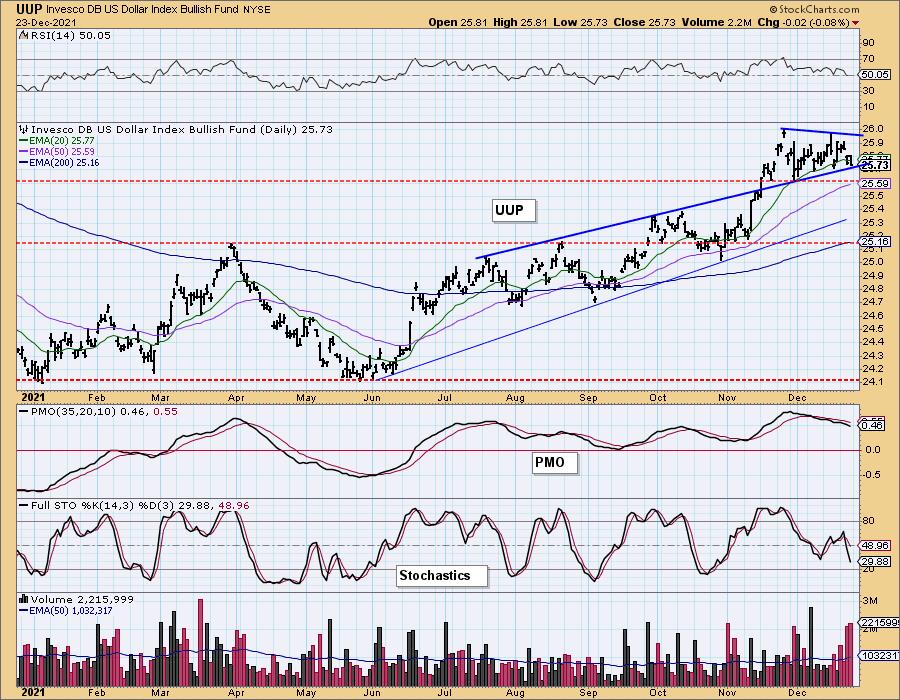Click the black PMO legend line
900x700 pixels.
(x=24, y=412)
